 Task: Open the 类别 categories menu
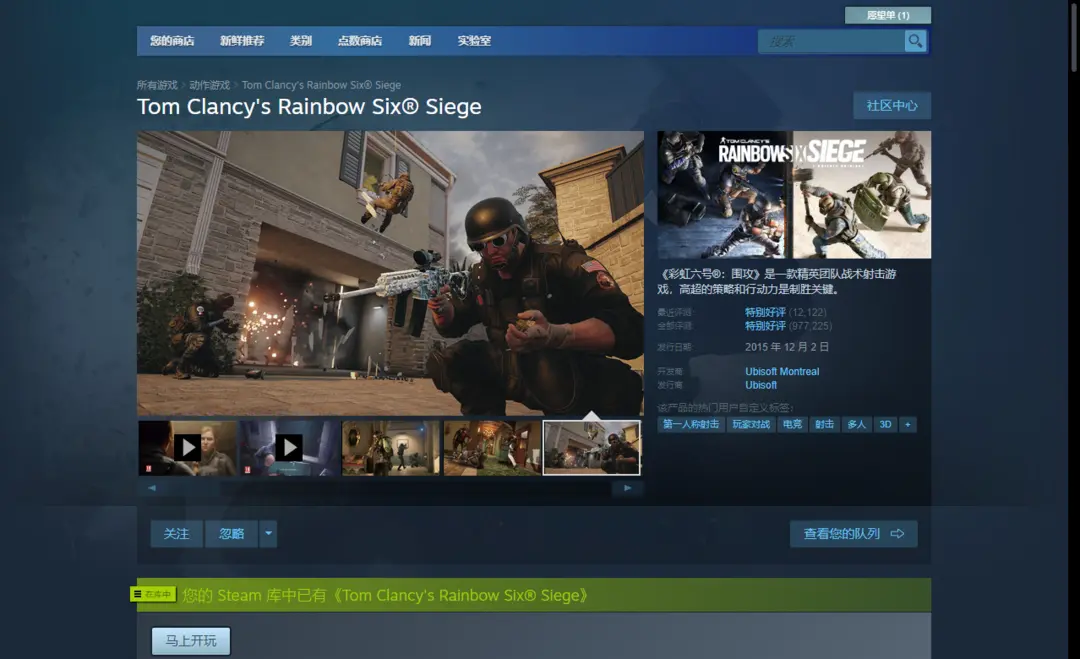coord(301,41)
